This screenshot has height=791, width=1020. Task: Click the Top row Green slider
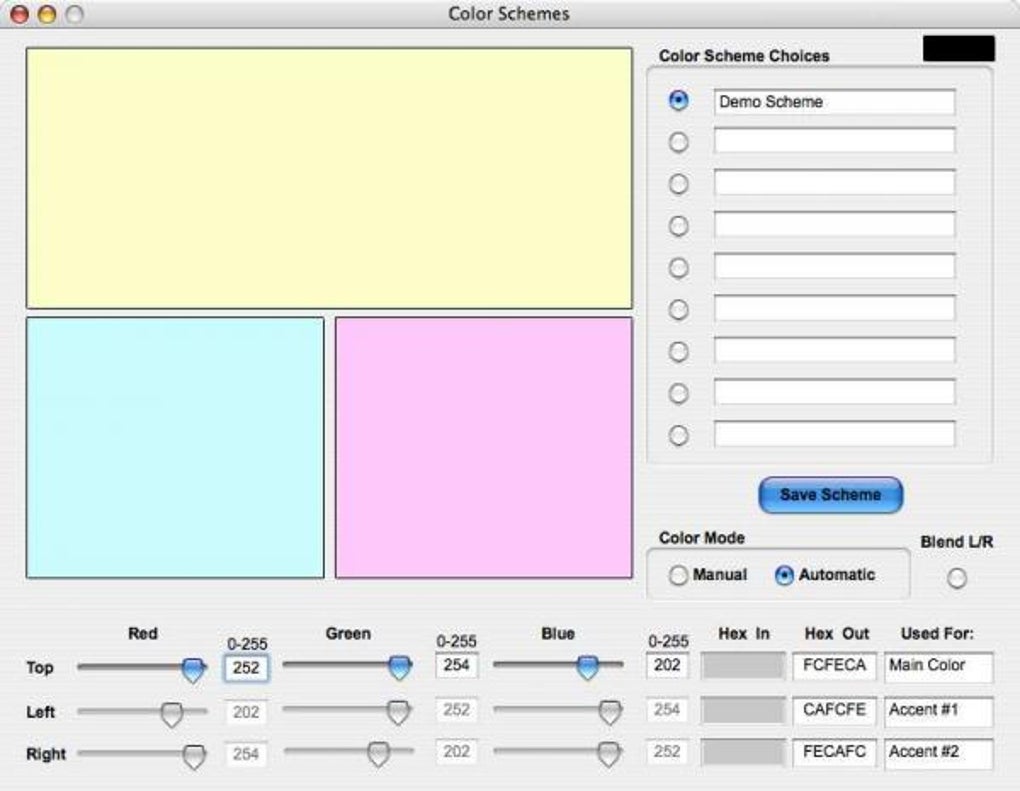coord(400,667)
